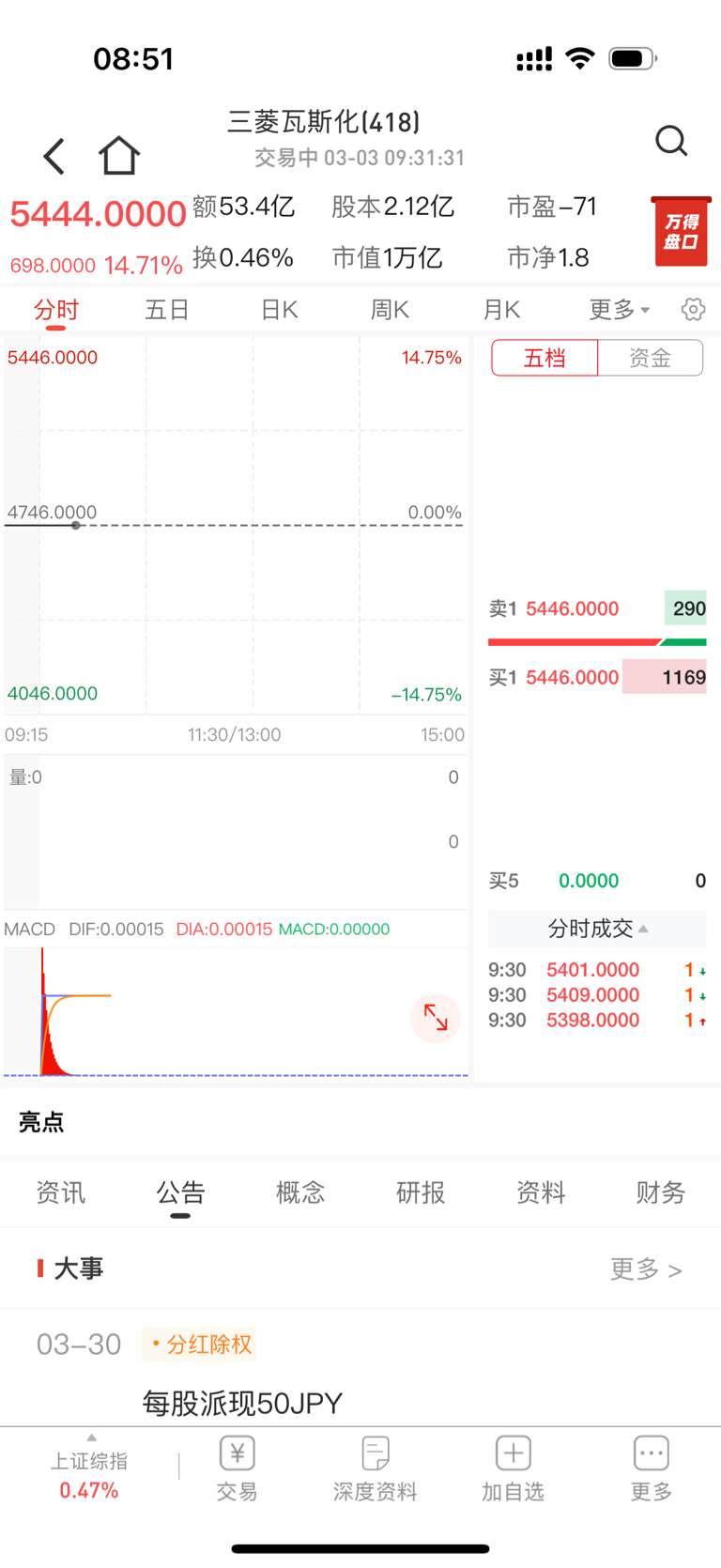This screenshot has height=1568, width=721.
Task: Tap the back arrow icon
Action: tap(54, 156)
